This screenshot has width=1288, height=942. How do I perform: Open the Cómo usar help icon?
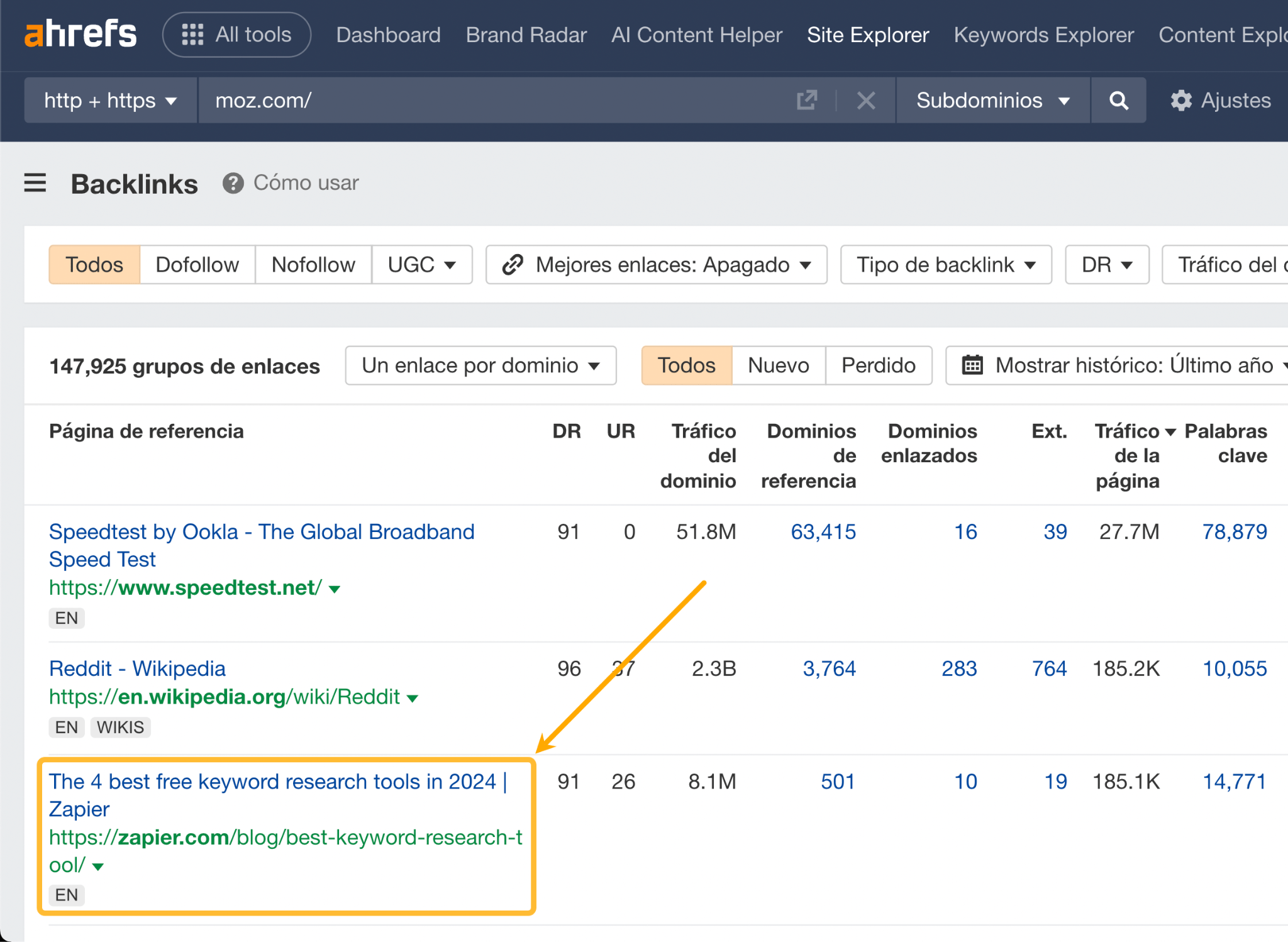[x=233, y=183]
